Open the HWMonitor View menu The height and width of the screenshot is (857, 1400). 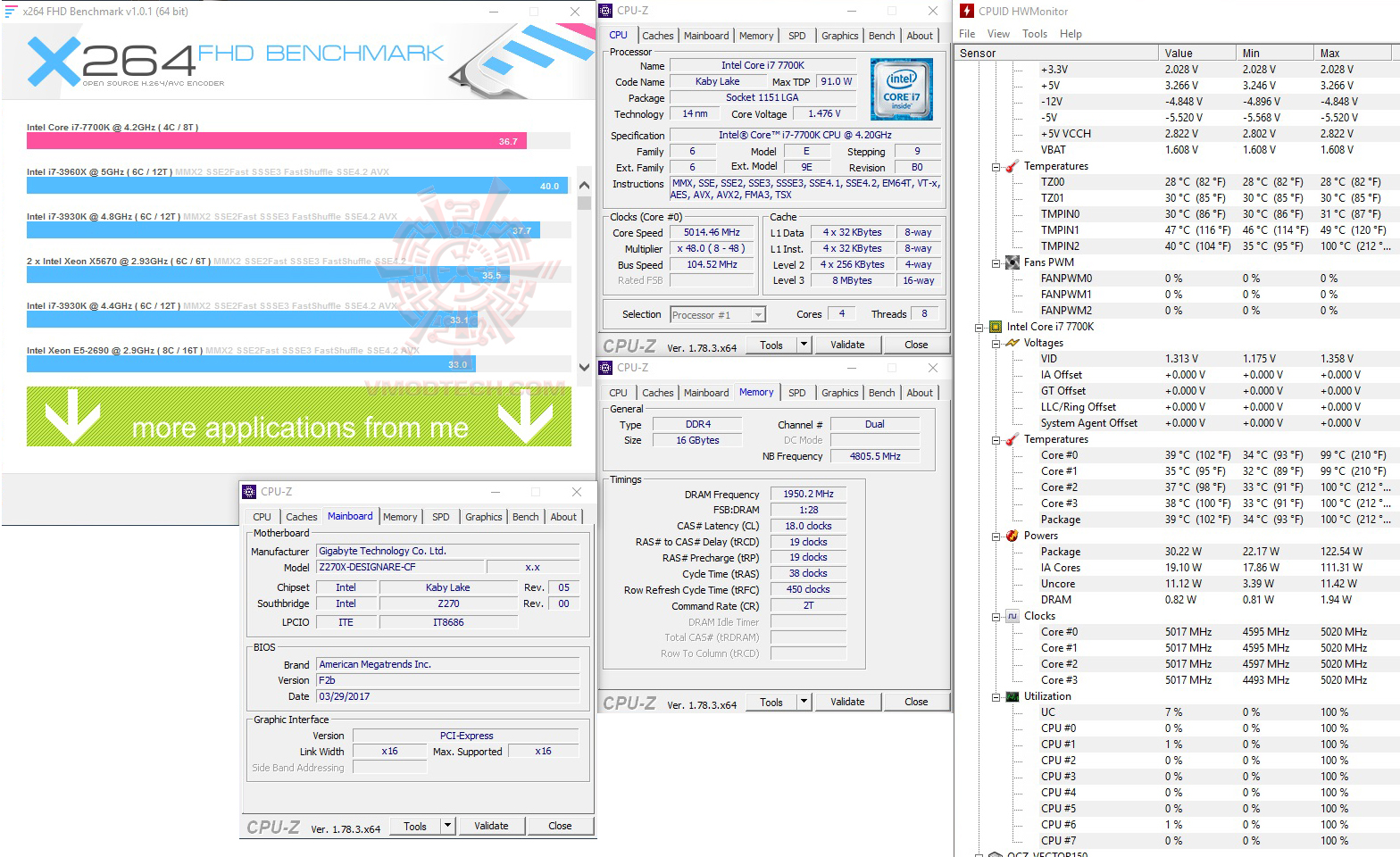[998, 34]
